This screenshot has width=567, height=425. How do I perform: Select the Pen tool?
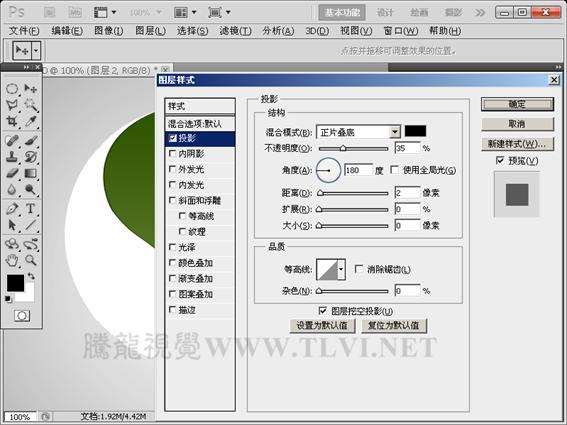[x=12, y=209]
